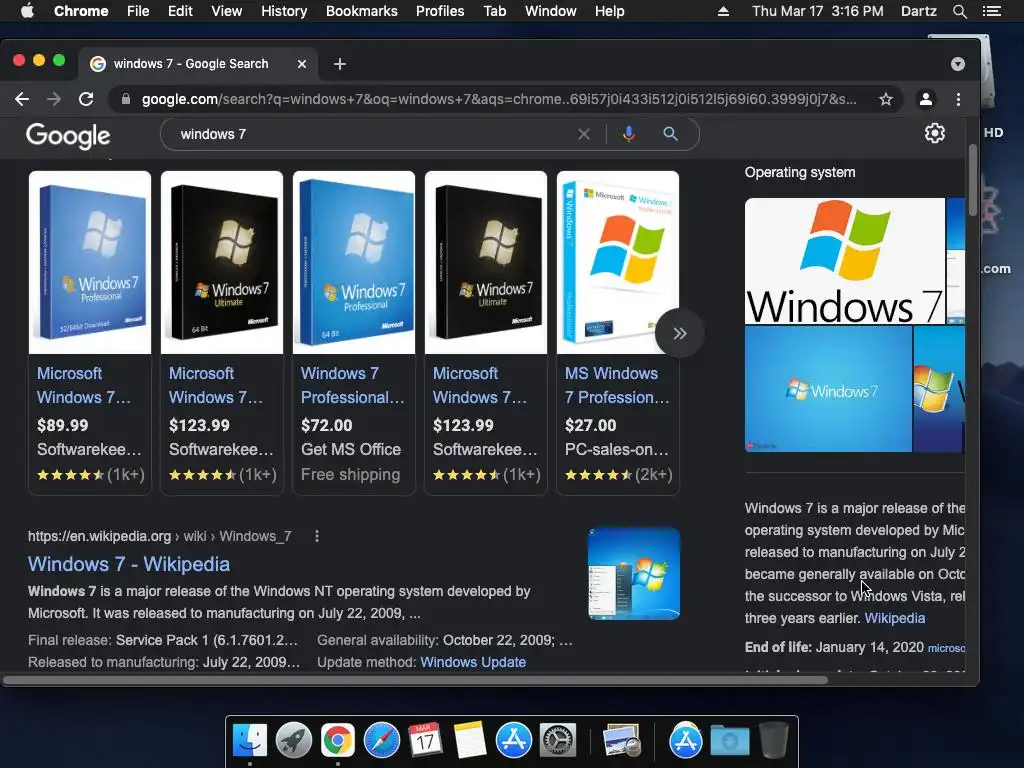Open the File menu

point(138,11)
